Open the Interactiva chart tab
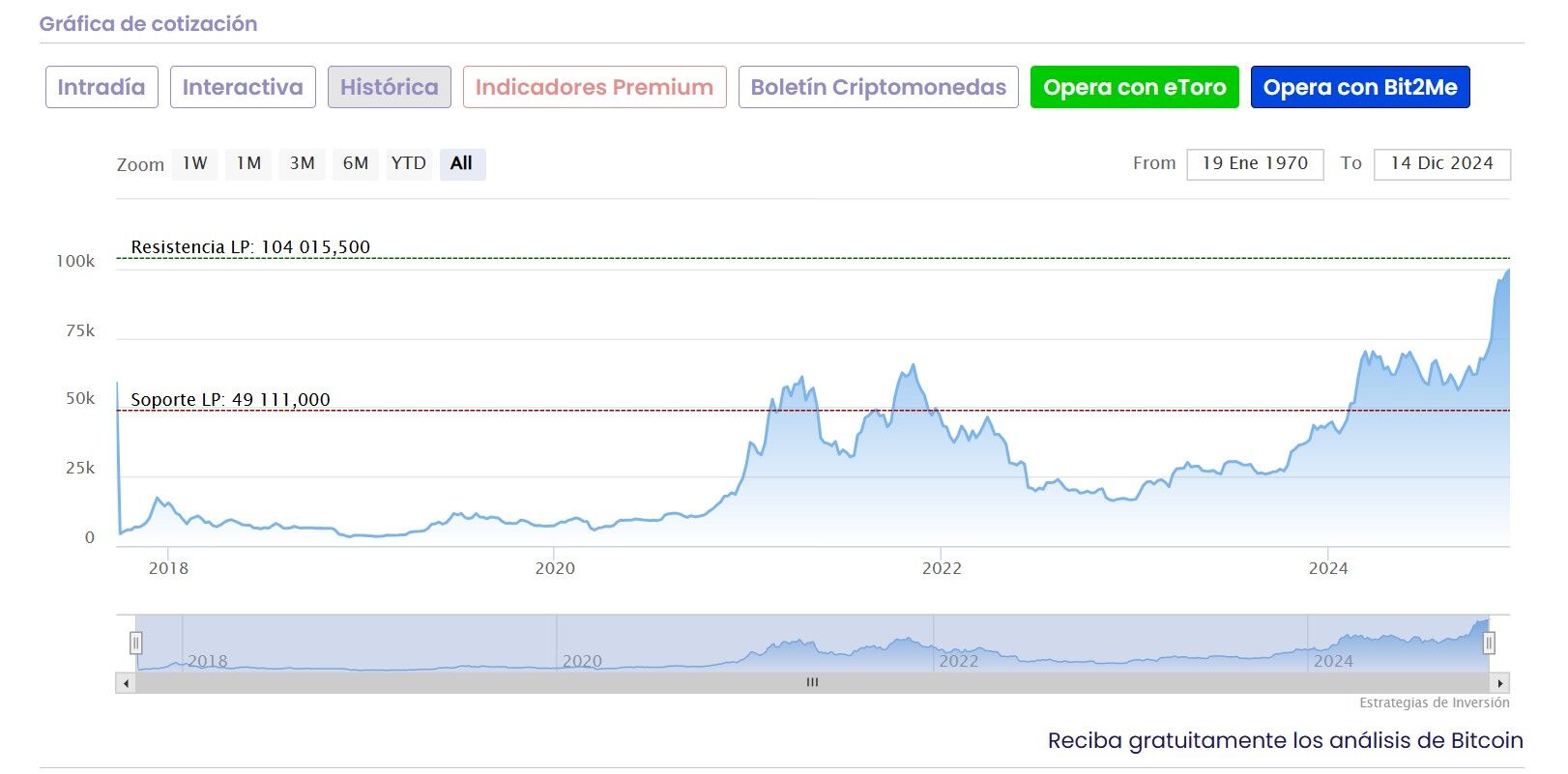1568x774 pixels. [x=243, y=87]
